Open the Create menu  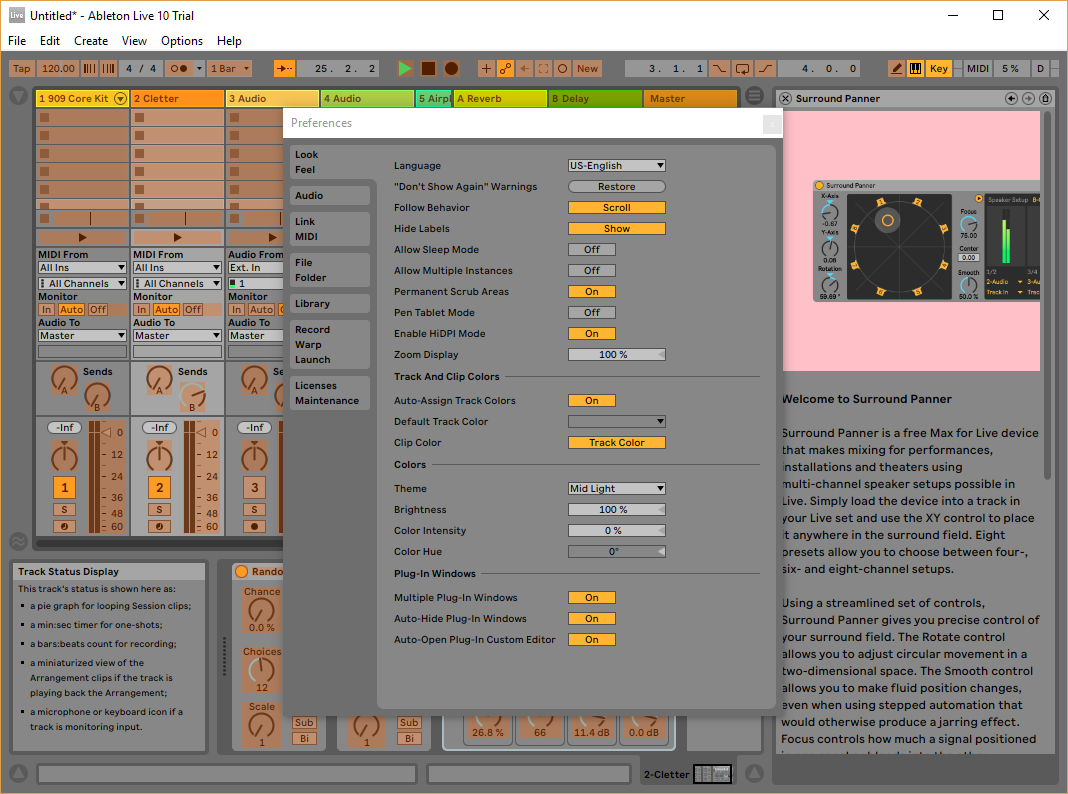(91, 41)
